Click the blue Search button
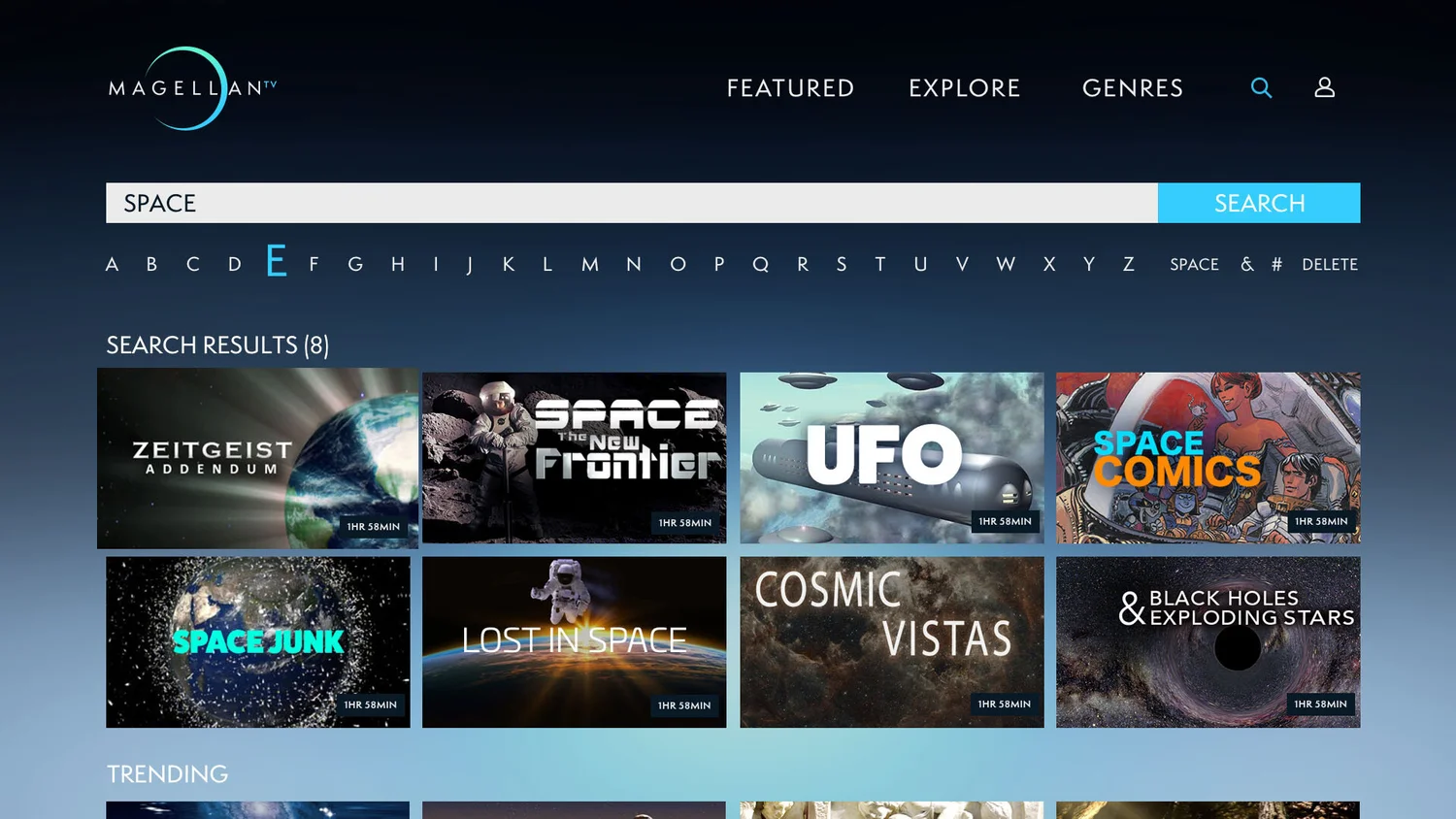The height and width of the screenshot is (819, 1456). click(1259, 203)
